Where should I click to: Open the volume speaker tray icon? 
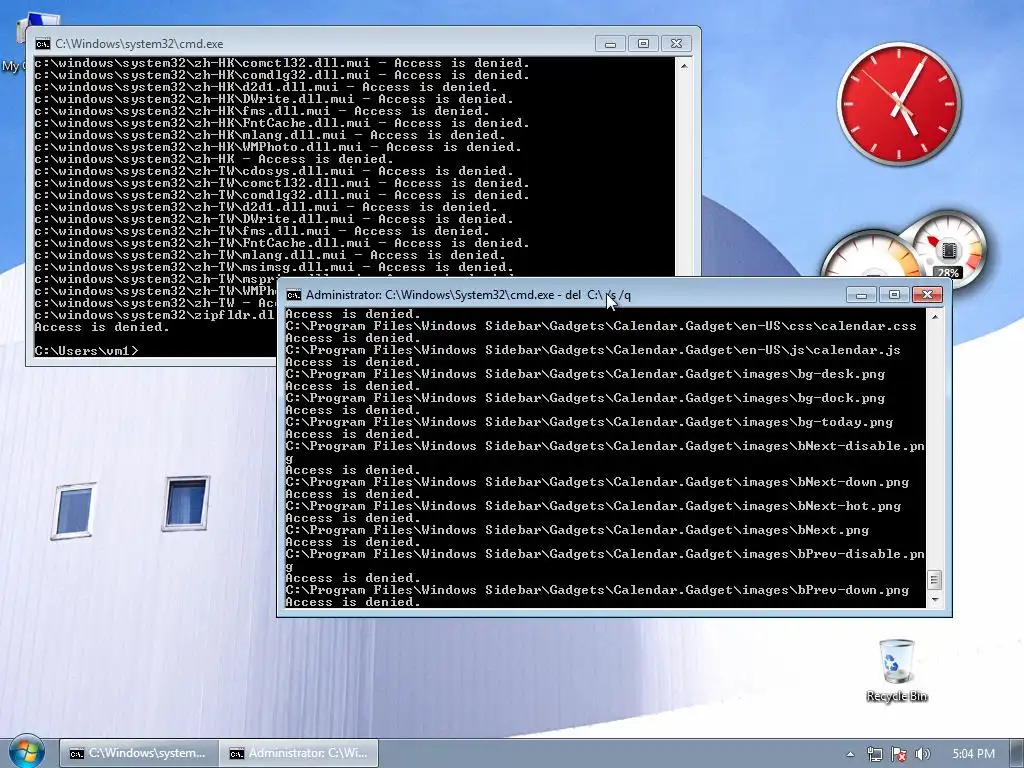923,754
